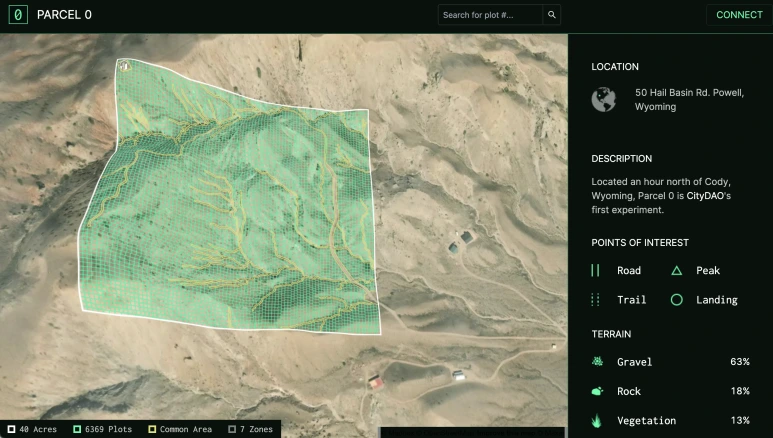Select the Road point of interest icon
773x438 pixels.
595,270
